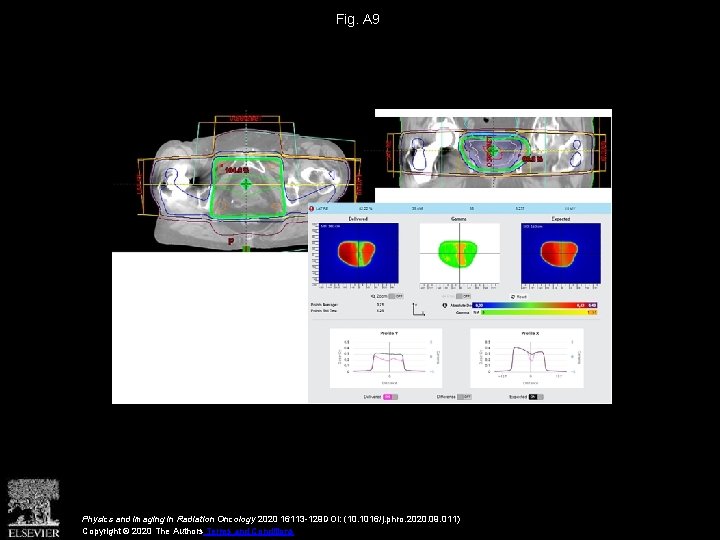This screenshot has width=720, height=540.
Task: Toggle the black Expected ON switch
Action: click(536, 397)
